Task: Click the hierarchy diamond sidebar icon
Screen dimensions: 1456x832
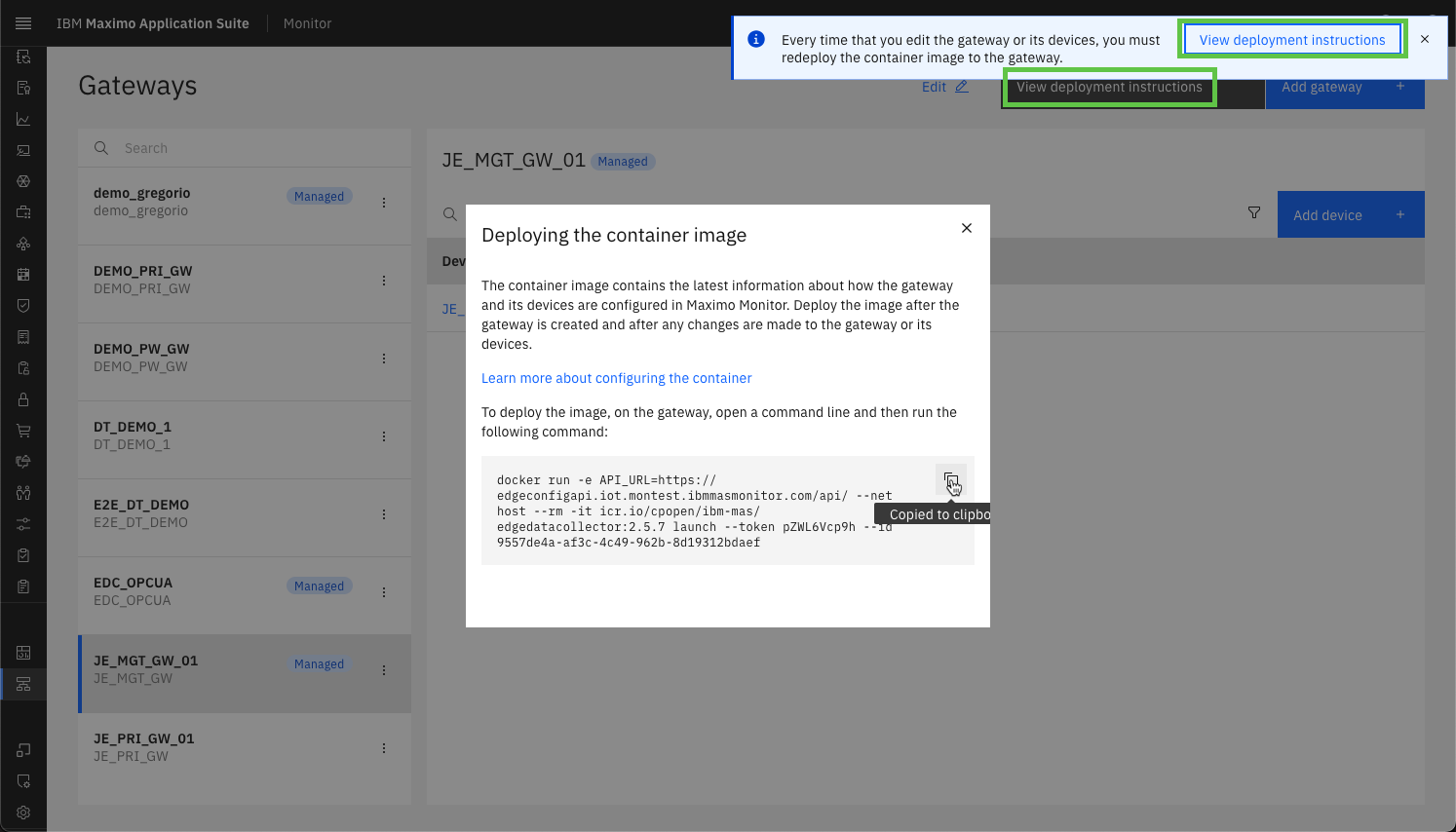Action: [x=23, y=244]
